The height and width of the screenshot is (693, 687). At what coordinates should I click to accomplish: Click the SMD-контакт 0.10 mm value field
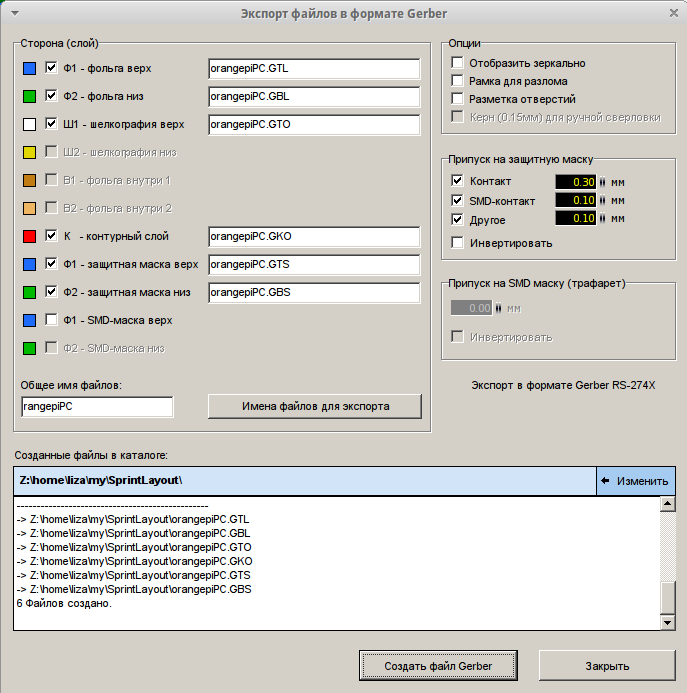pyautogui.click(x=576, y=200)
